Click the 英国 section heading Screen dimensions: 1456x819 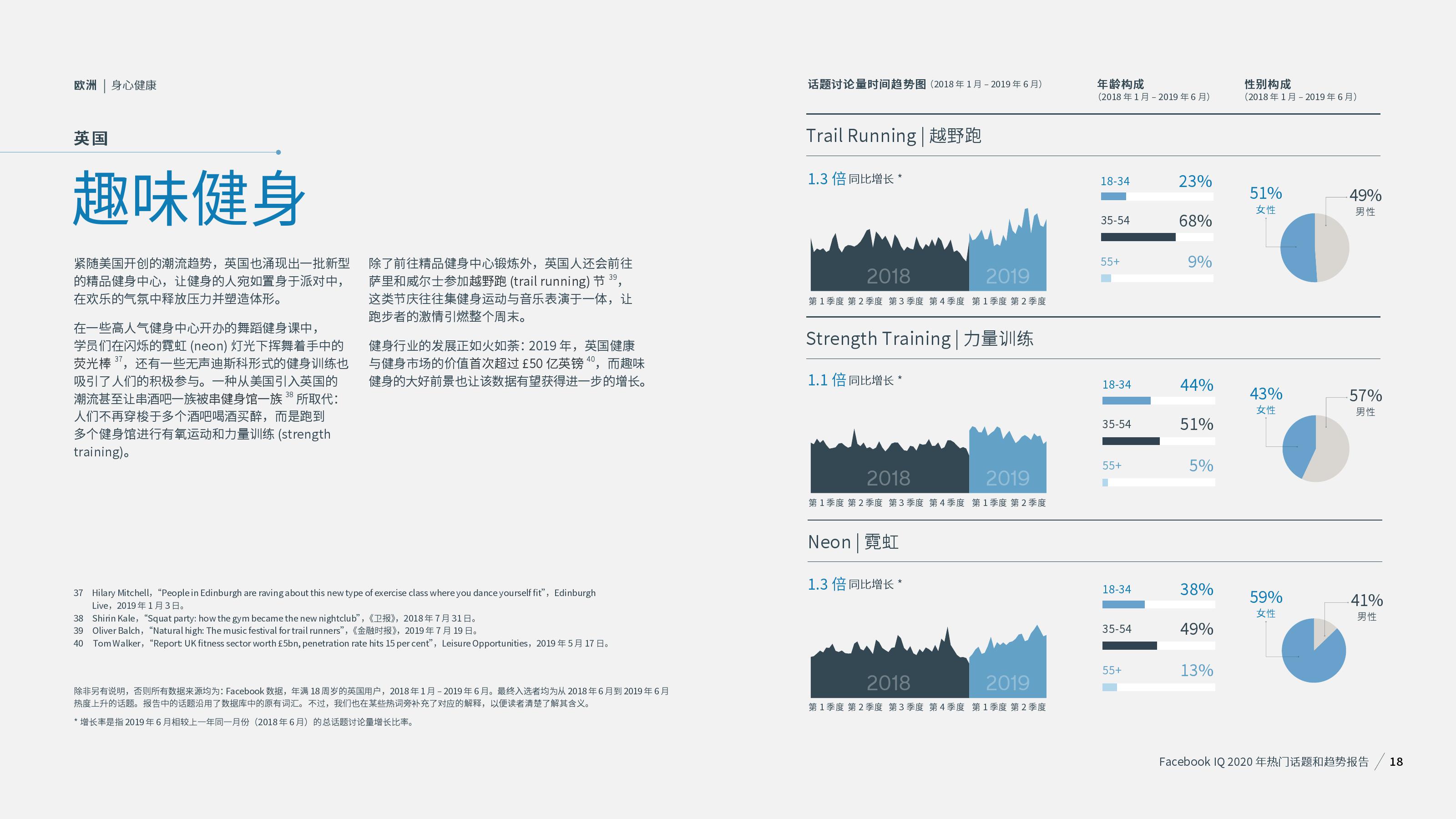(91, 138)
